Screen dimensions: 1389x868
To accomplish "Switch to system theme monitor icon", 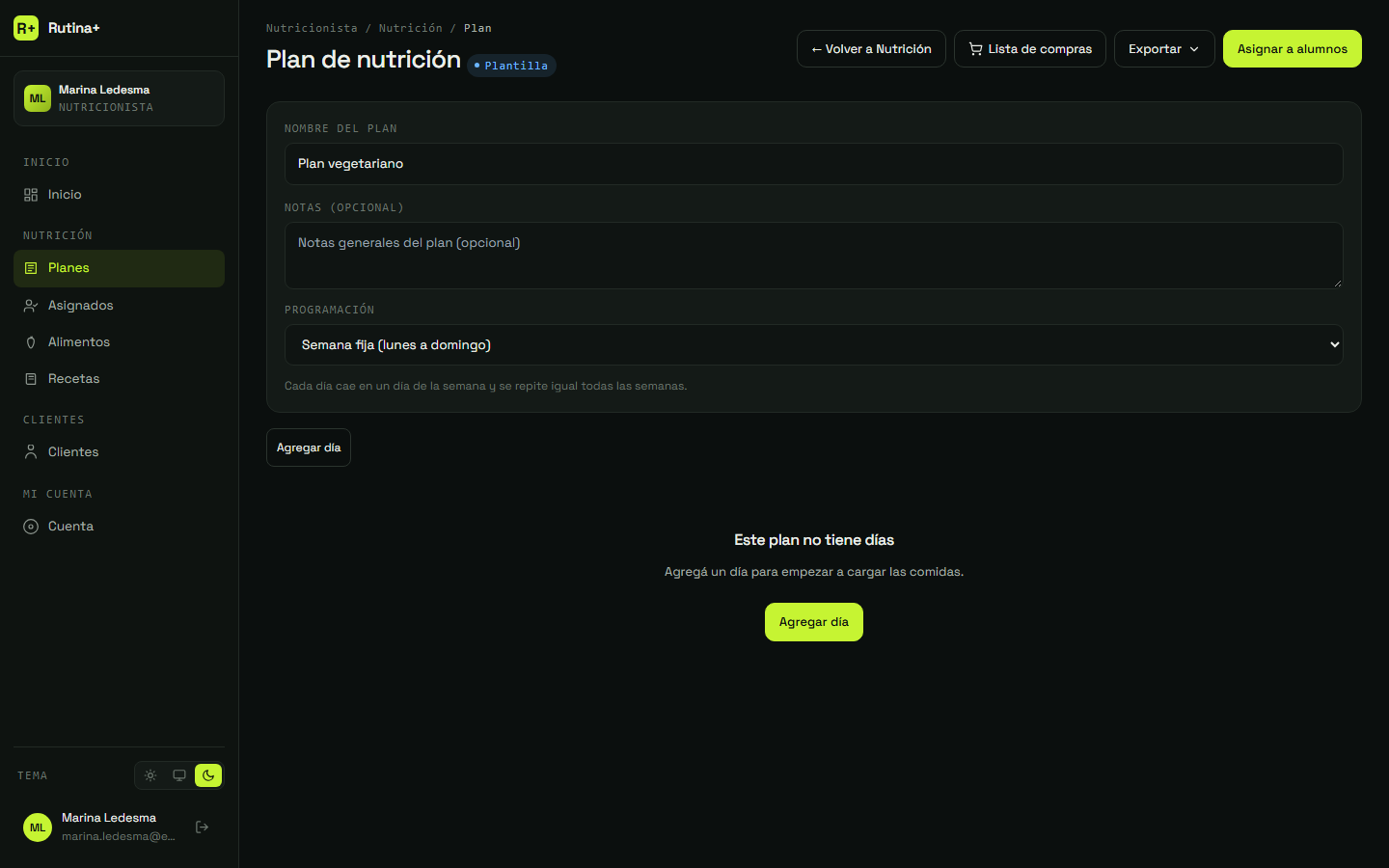I will 179,775.
